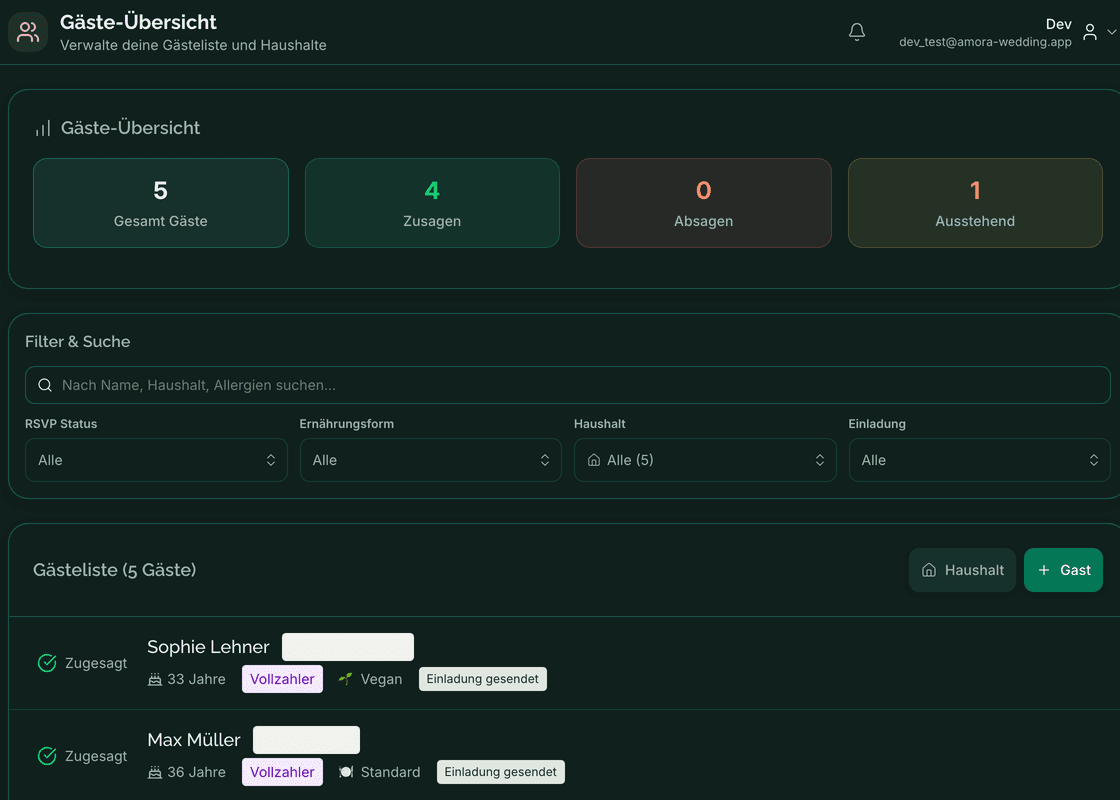Click the user profile icon
Viewport: 1120px width, 800px height.
click(x=1089, y=32)
